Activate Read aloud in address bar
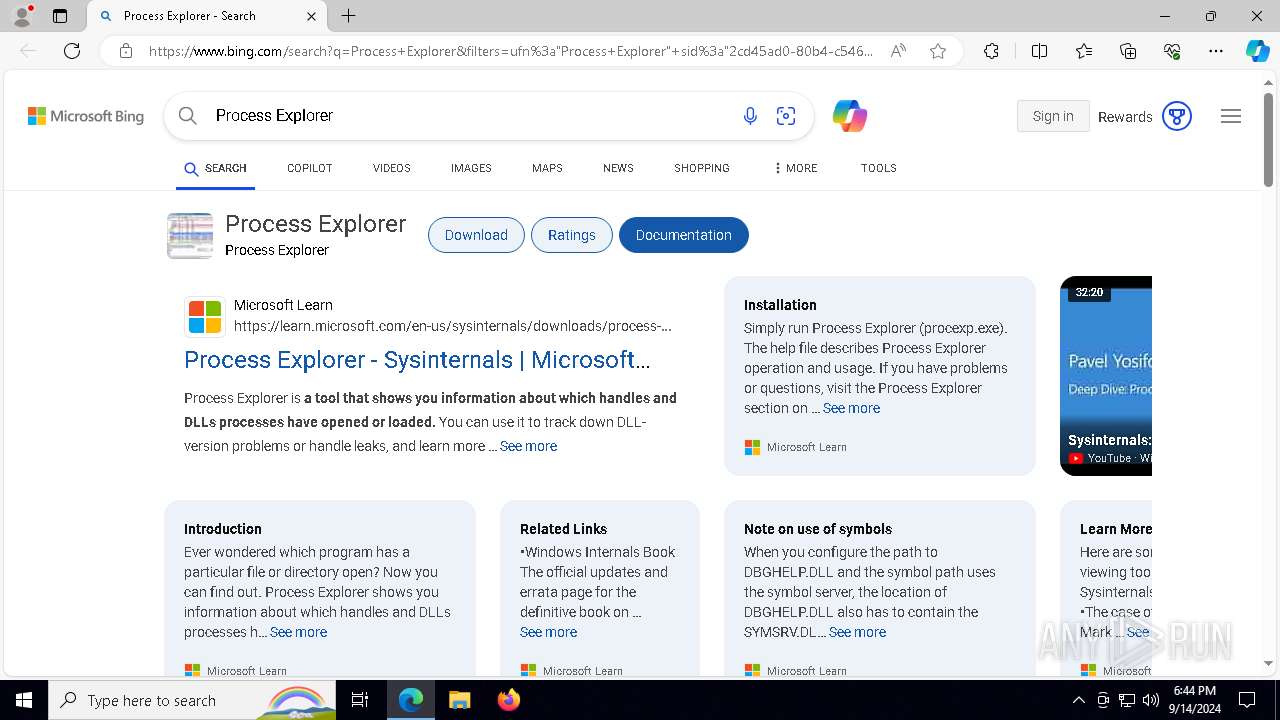 pyautogui.click(x=898, y=51)
